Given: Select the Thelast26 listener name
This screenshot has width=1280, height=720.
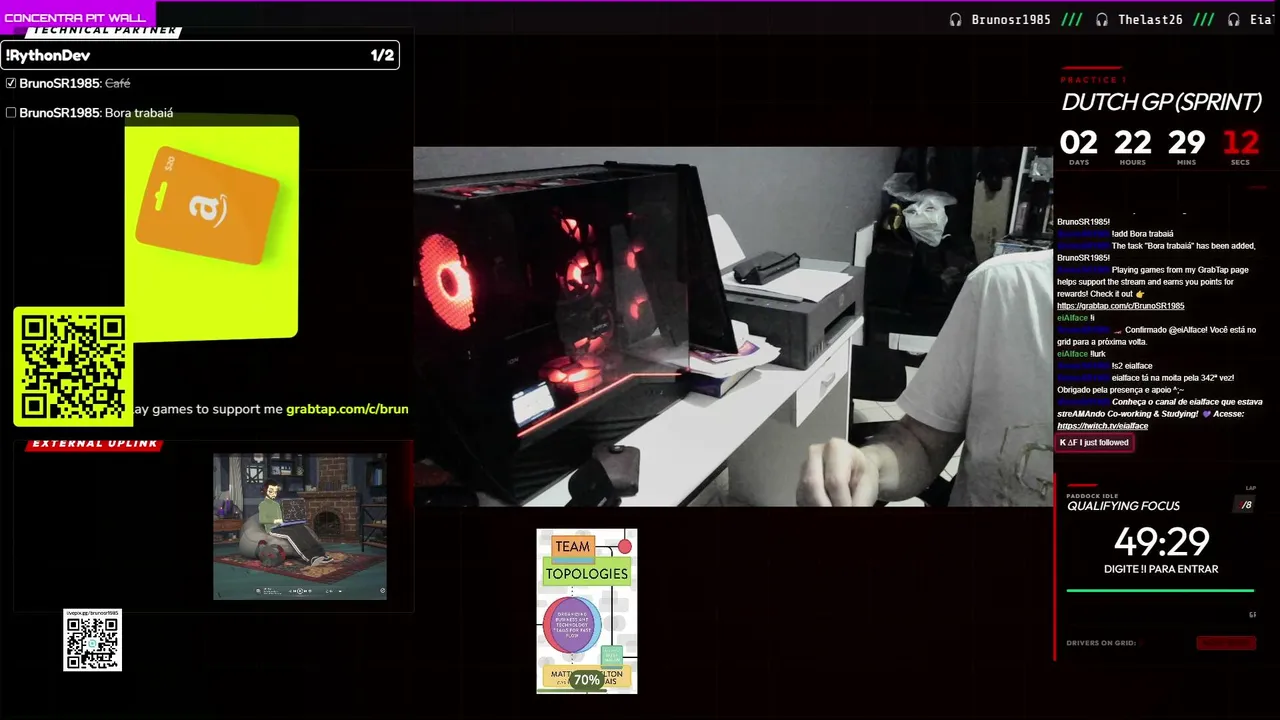Looking at the screenshot, I should [1150, 20].
